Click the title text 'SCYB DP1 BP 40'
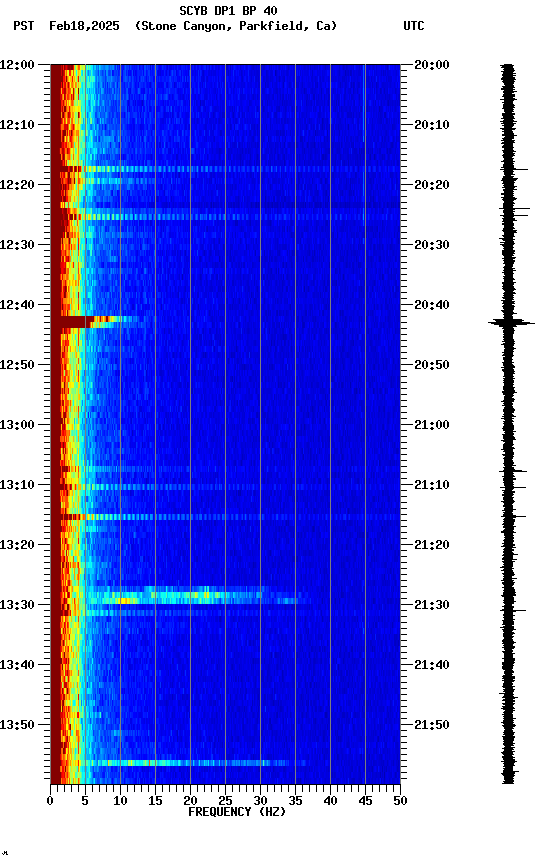Viewport: 552px width, 864px height. tap(228, 11)
